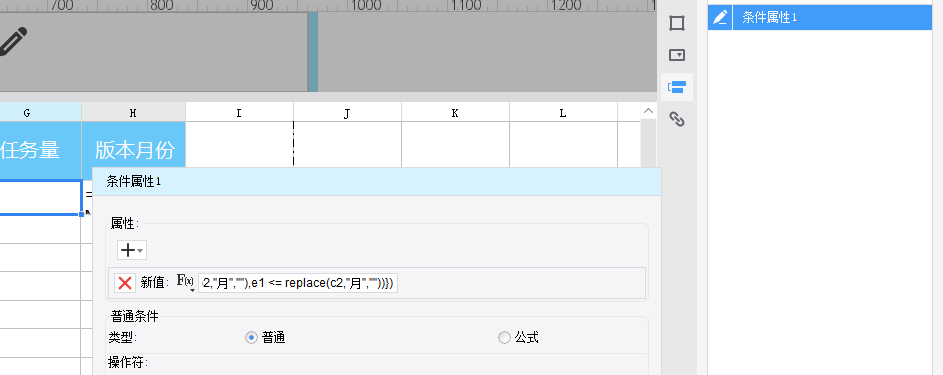Click the 版本月份 header cell

point(134,150)
